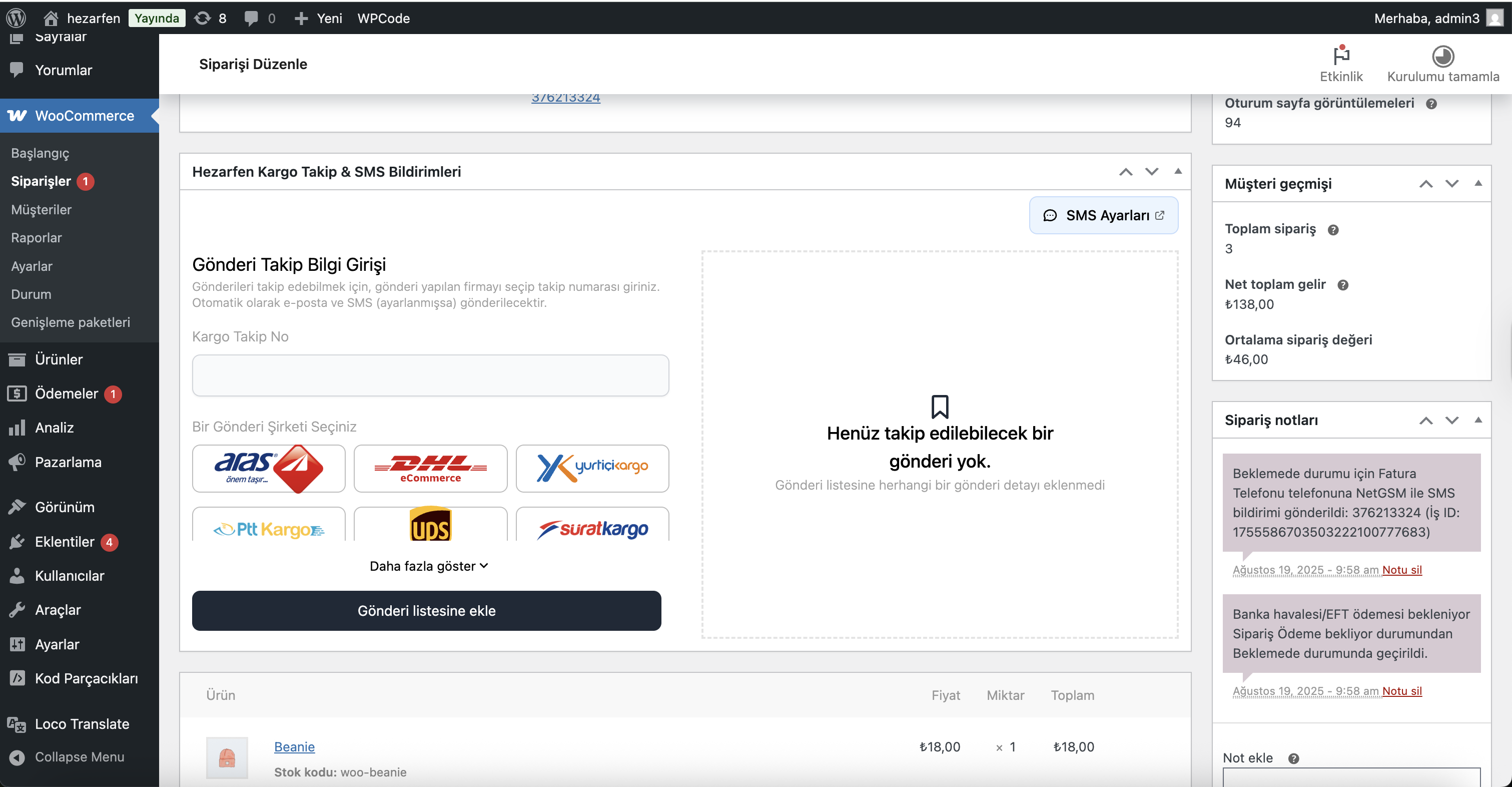The width and height of the screenshot is (1512, 787).
Task: Expand Daha fazla göster carrier list
Action: coord(429,566)
